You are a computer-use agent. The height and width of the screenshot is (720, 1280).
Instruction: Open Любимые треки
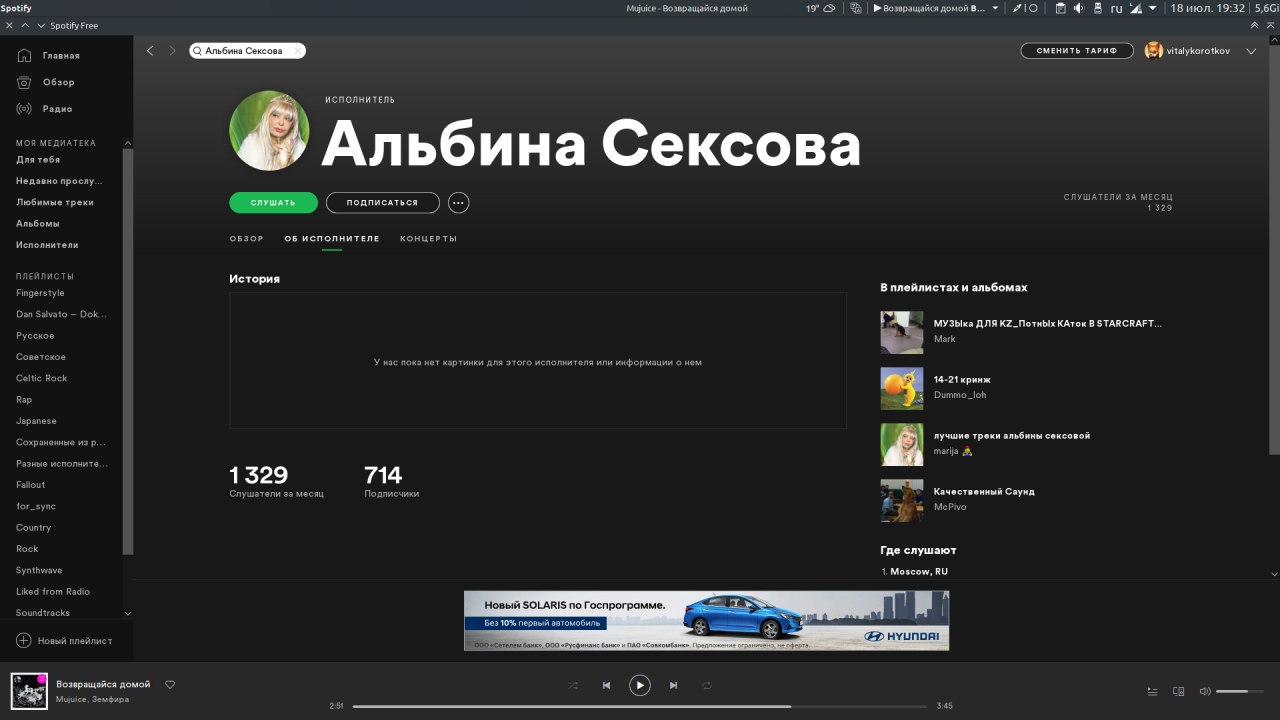point(55,202)
